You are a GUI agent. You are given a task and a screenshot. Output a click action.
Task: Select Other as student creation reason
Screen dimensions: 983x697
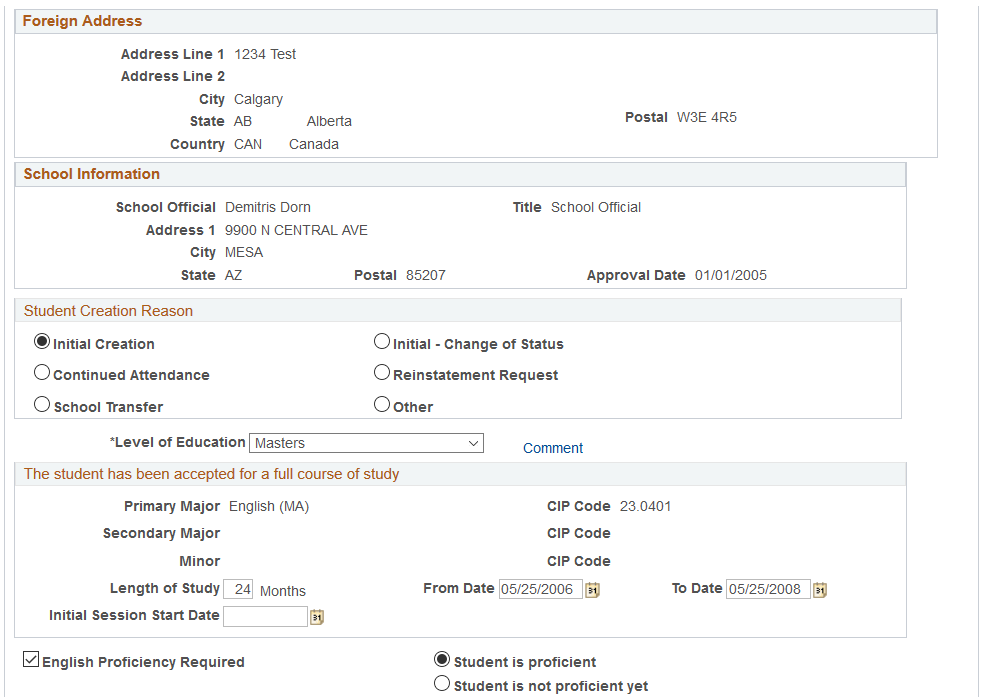(382, 404)
